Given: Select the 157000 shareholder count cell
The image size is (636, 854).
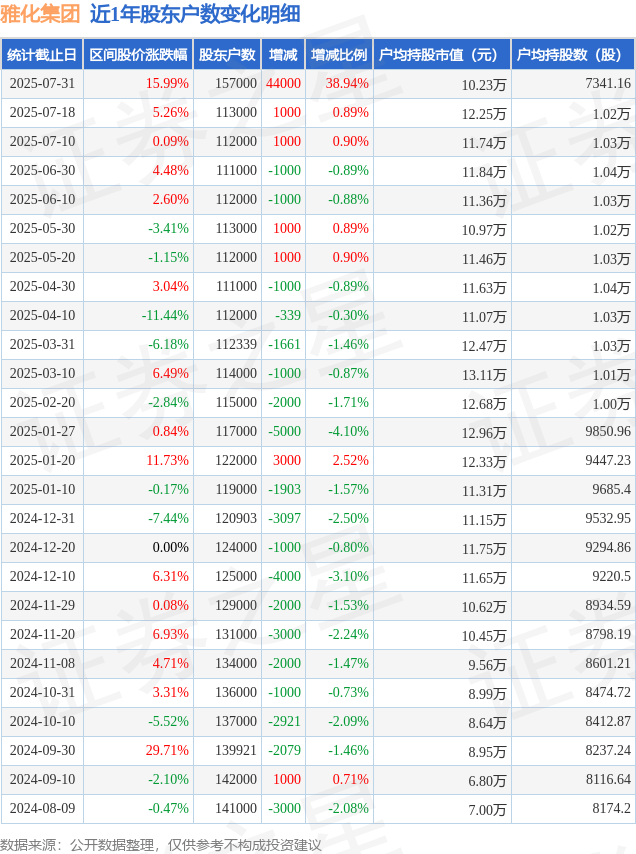Looking at the screenshot, I should click(x=236, y=83).
